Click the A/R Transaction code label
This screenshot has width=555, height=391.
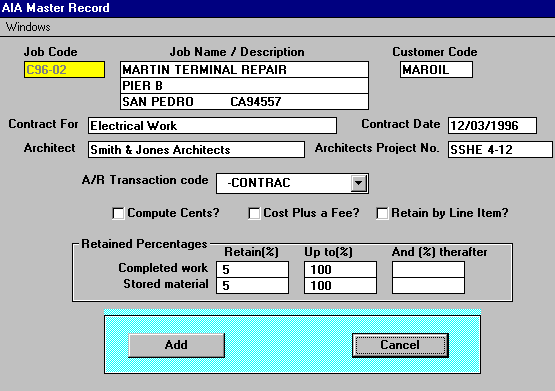pyautogui.click(x=145, y=180)
